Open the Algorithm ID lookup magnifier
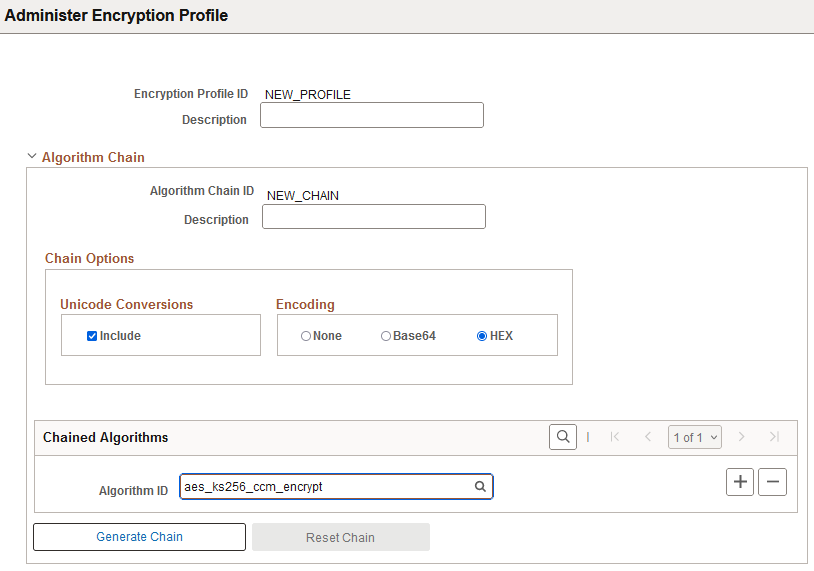 click(480, 486)
